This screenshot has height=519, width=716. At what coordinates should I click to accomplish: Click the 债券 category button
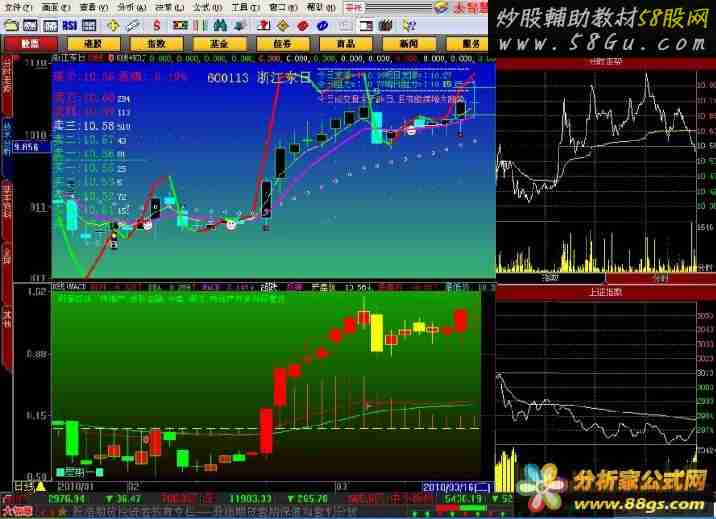click(283, 44)
